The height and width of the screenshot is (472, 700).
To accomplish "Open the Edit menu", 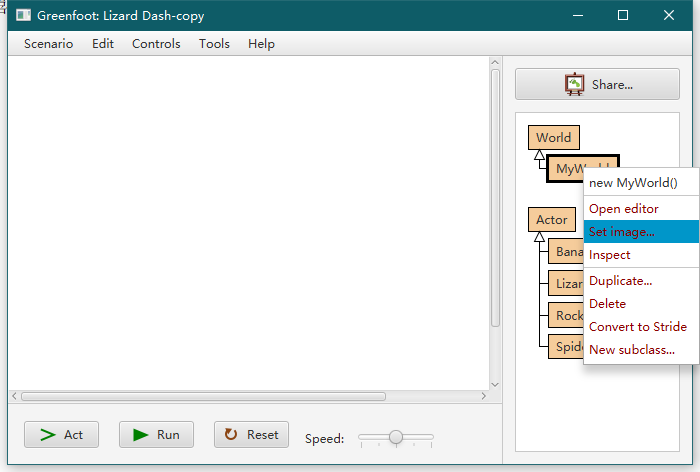I will [x=103, y=44].
